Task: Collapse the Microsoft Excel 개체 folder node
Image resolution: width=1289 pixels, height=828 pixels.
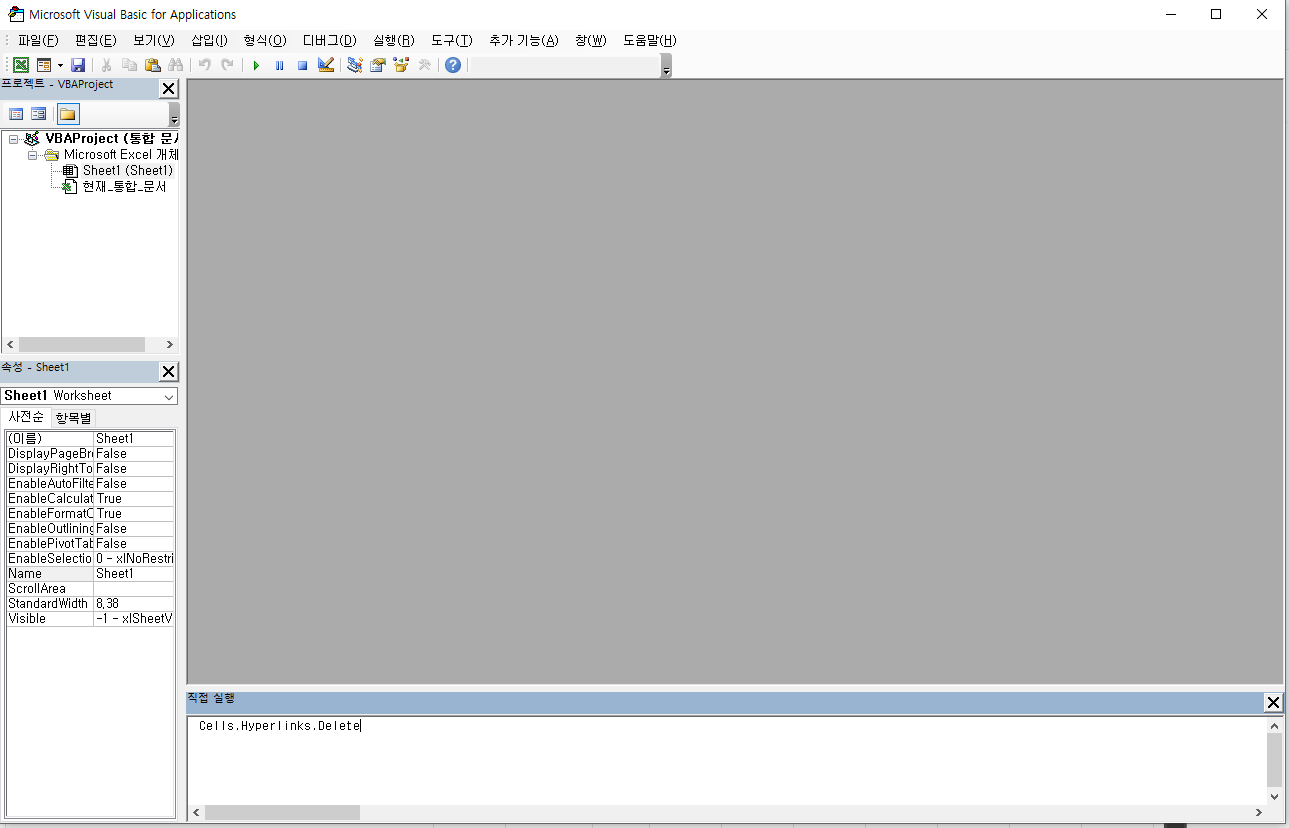Action: click(x=32, y=155)
